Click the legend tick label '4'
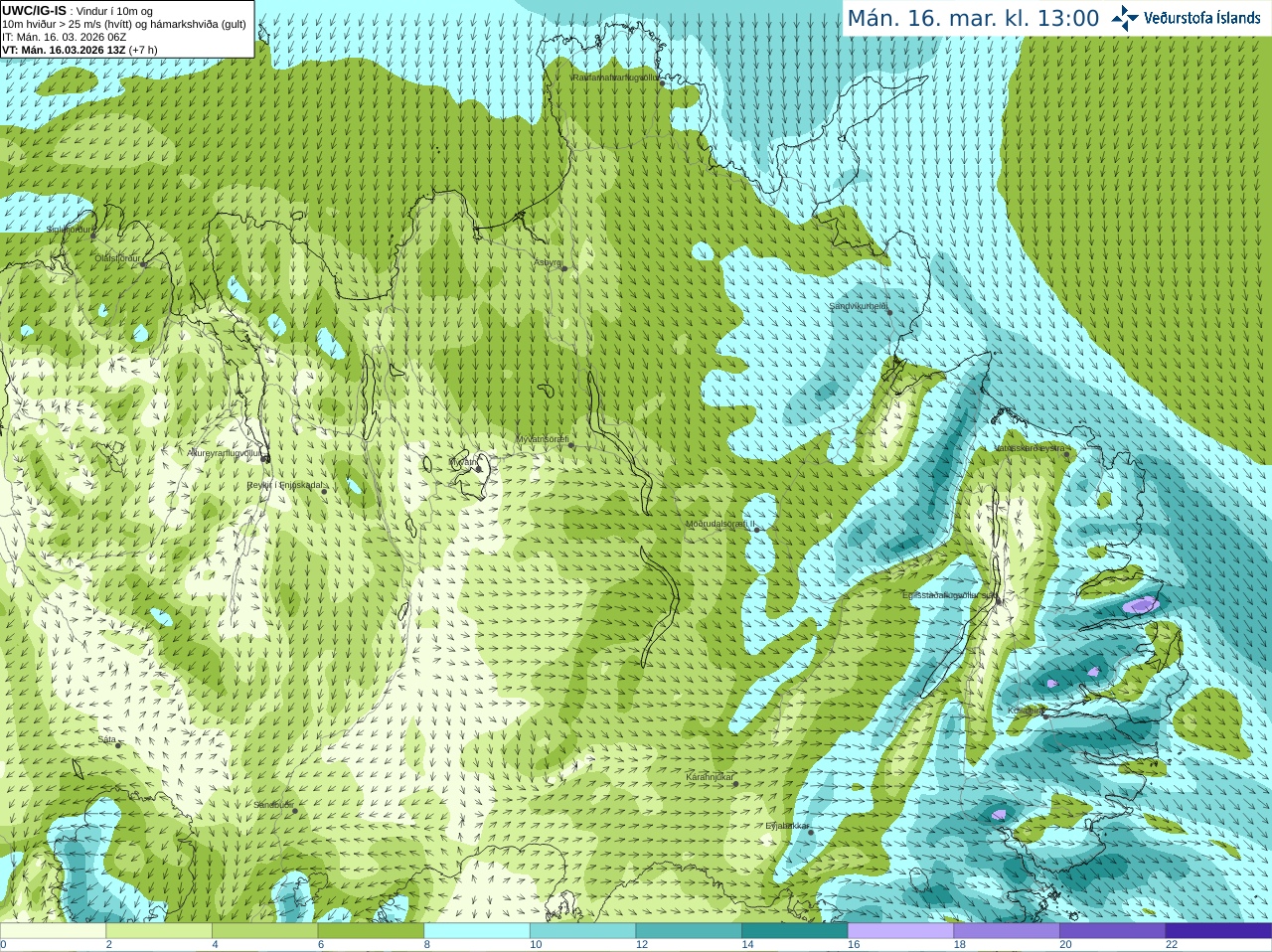1272x952 pixels. (215, 945)
